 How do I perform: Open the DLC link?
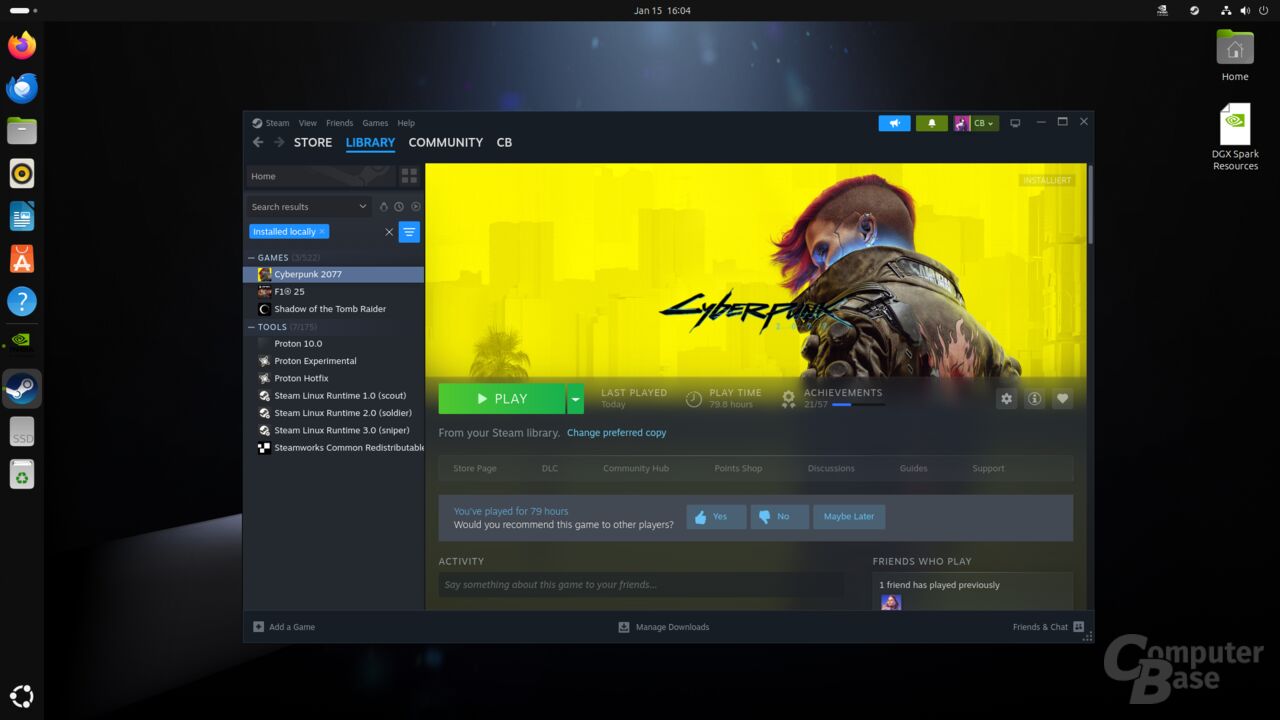tap(550, 468)
